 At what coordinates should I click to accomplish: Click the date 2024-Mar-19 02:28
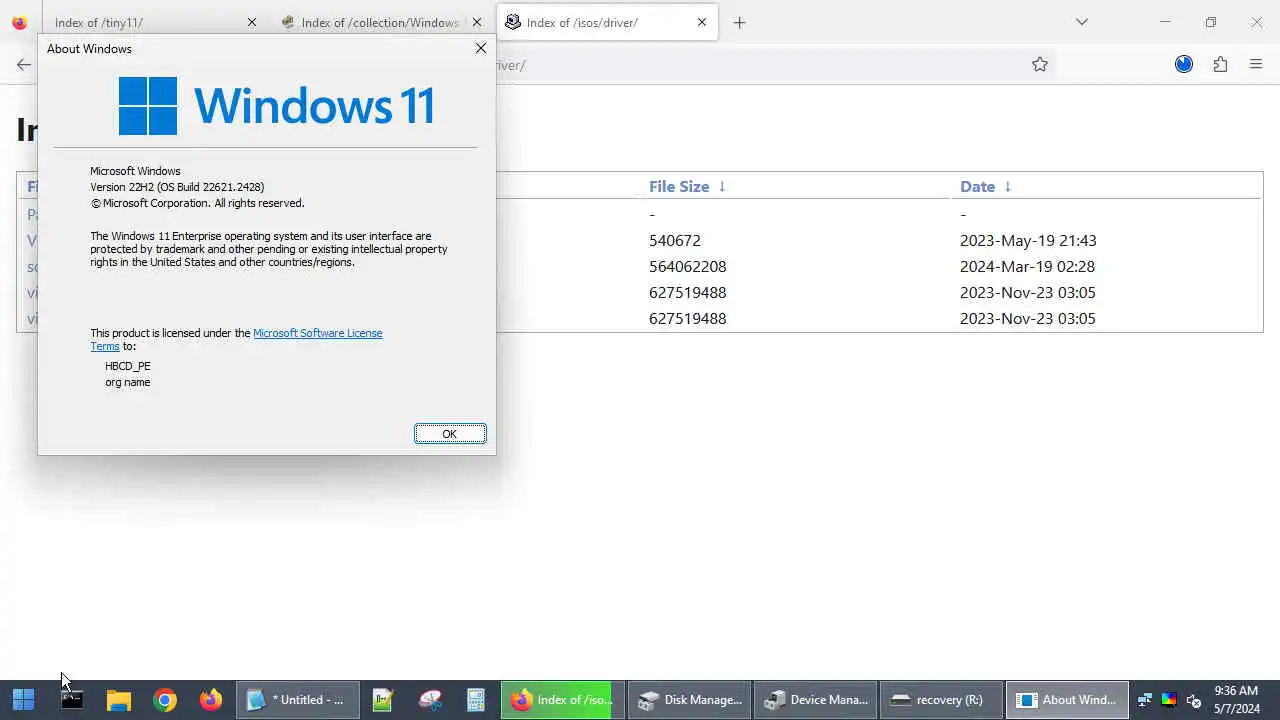(x=1027, y=266)
